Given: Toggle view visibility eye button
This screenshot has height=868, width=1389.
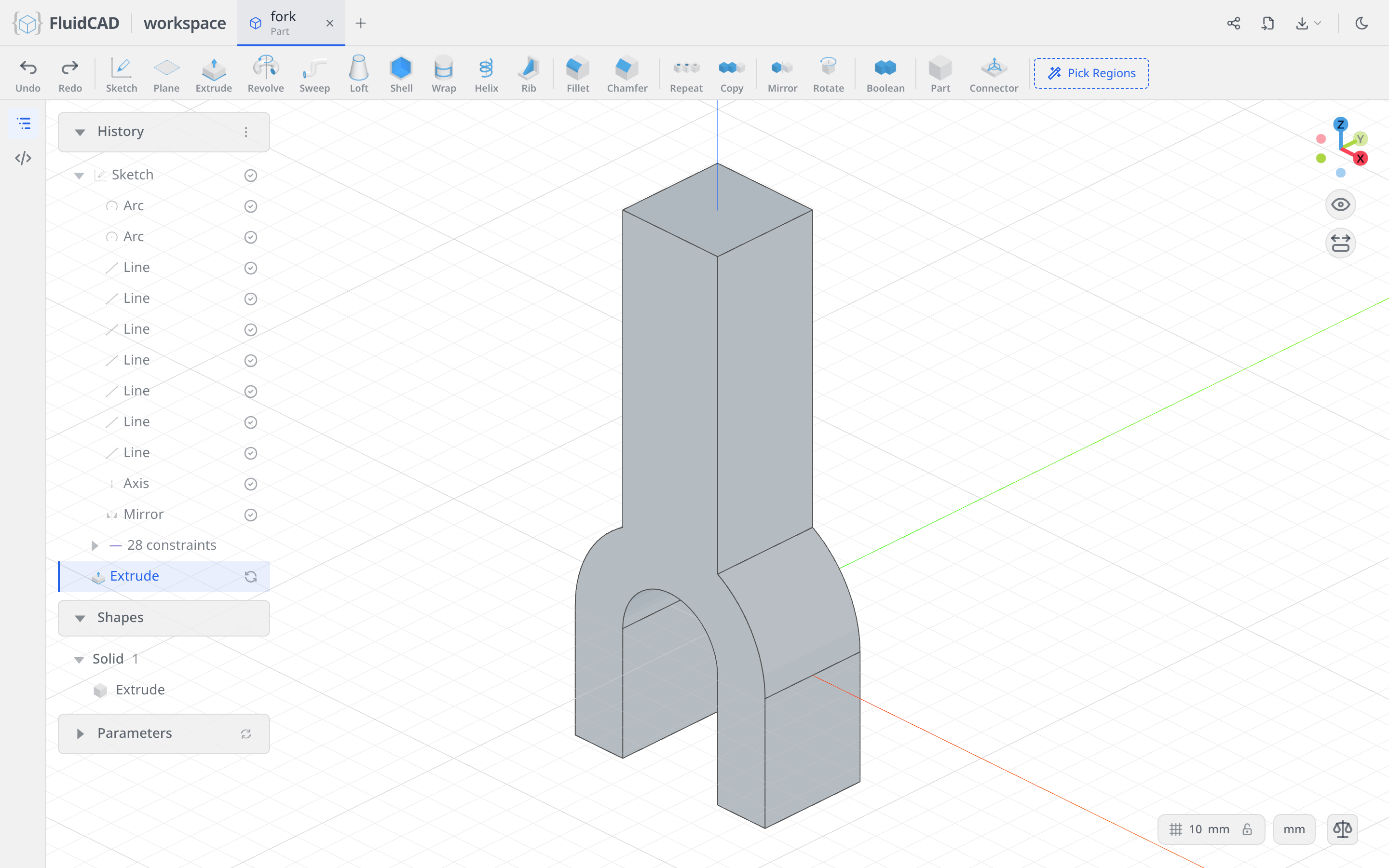Looking at the screenshot, I should (x=1340, y=205).
